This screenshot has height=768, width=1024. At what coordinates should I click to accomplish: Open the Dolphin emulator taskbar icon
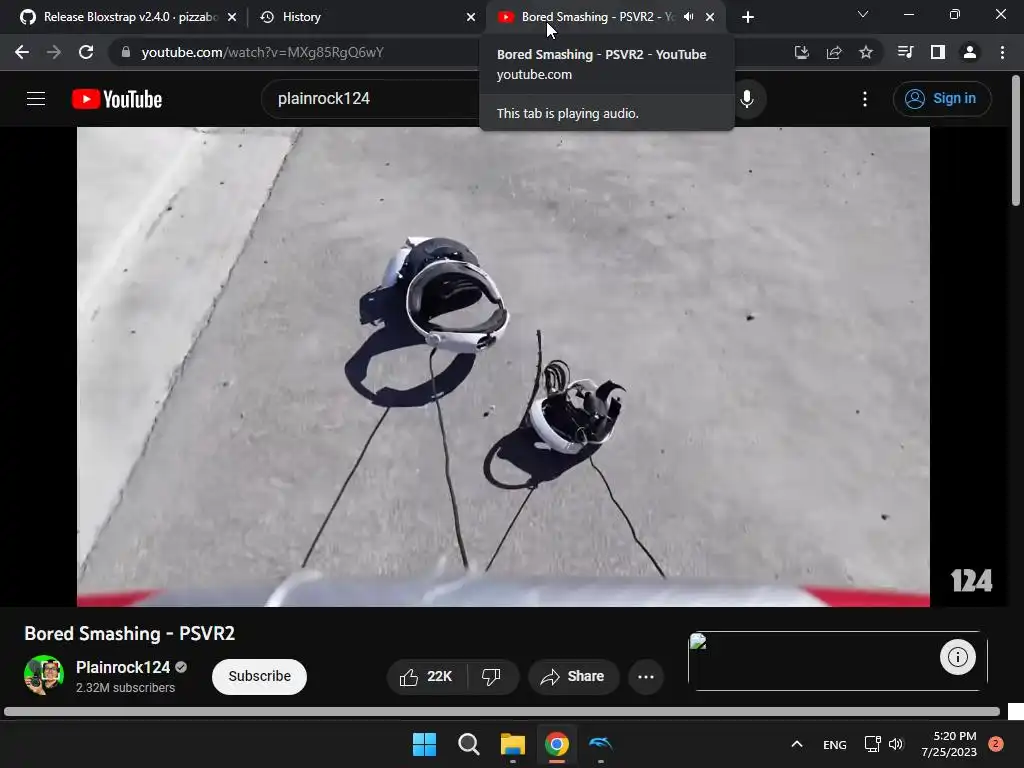coord(601,744)
